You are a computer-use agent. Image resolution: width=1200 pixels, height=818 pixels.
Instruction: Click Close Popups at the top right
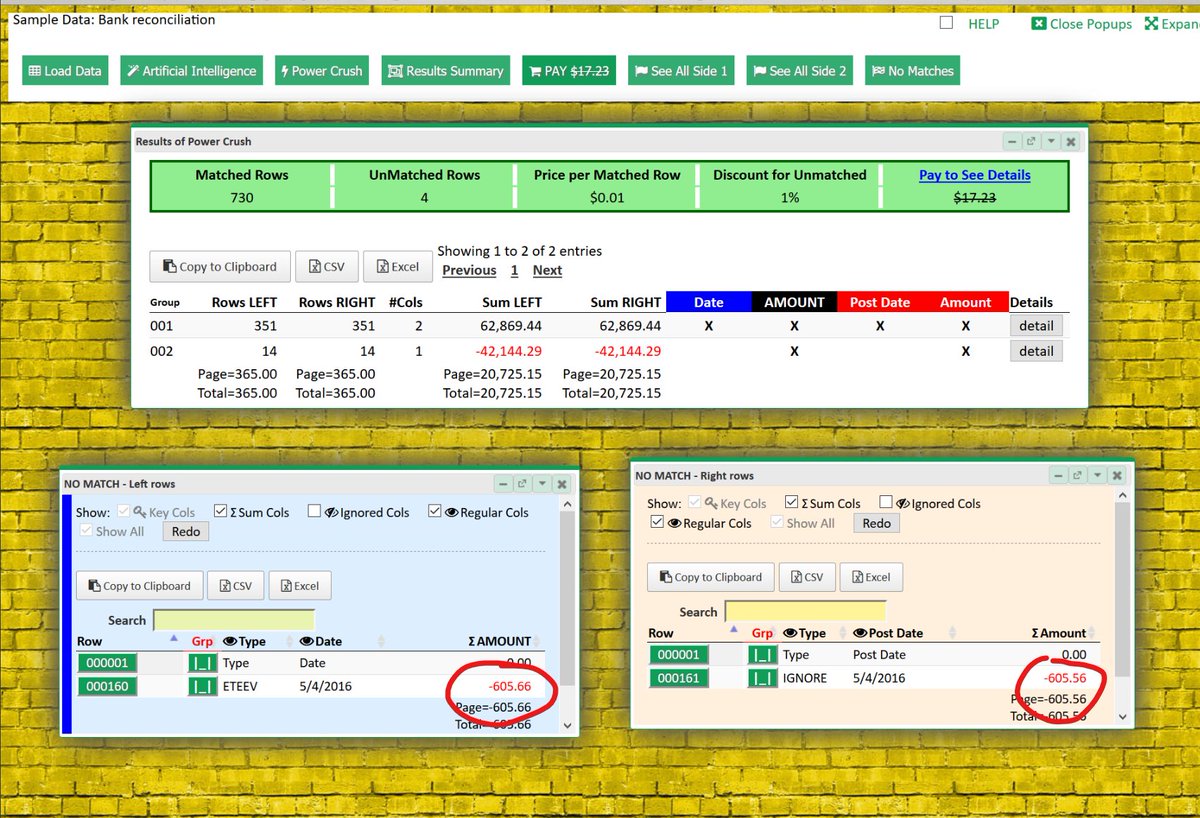coord(1082,24)
